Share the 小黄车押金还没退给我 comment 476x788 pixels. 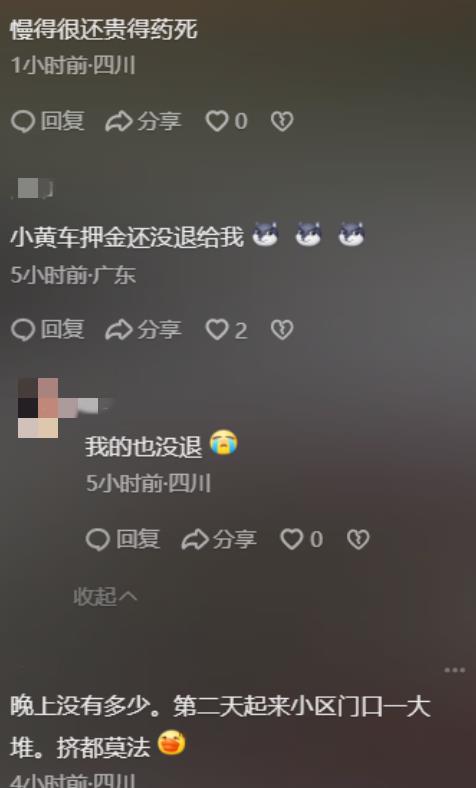point(143,330)
